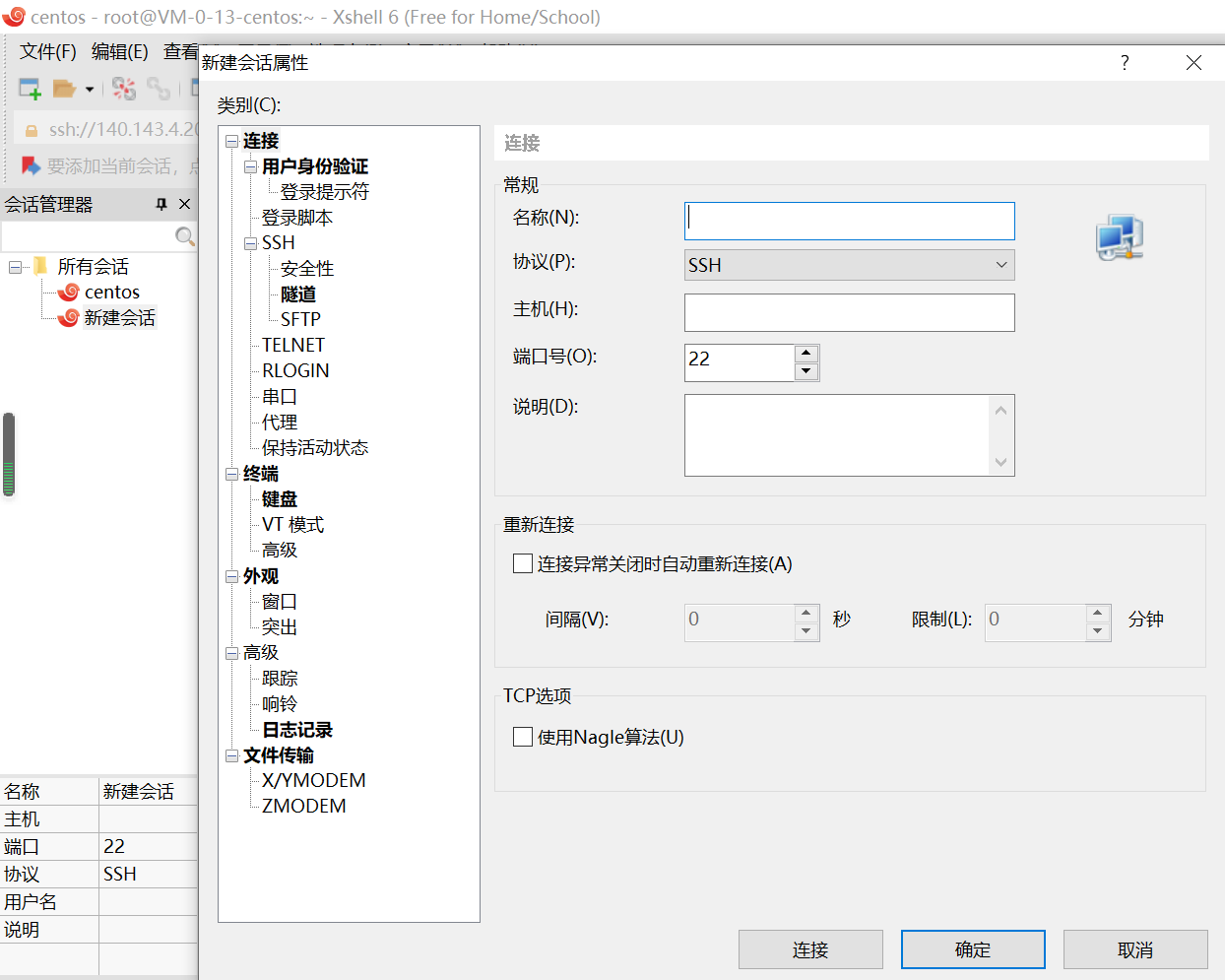Collapse the 高级 category node
This screenshot has width=1225, height=980.
(231, 653)
